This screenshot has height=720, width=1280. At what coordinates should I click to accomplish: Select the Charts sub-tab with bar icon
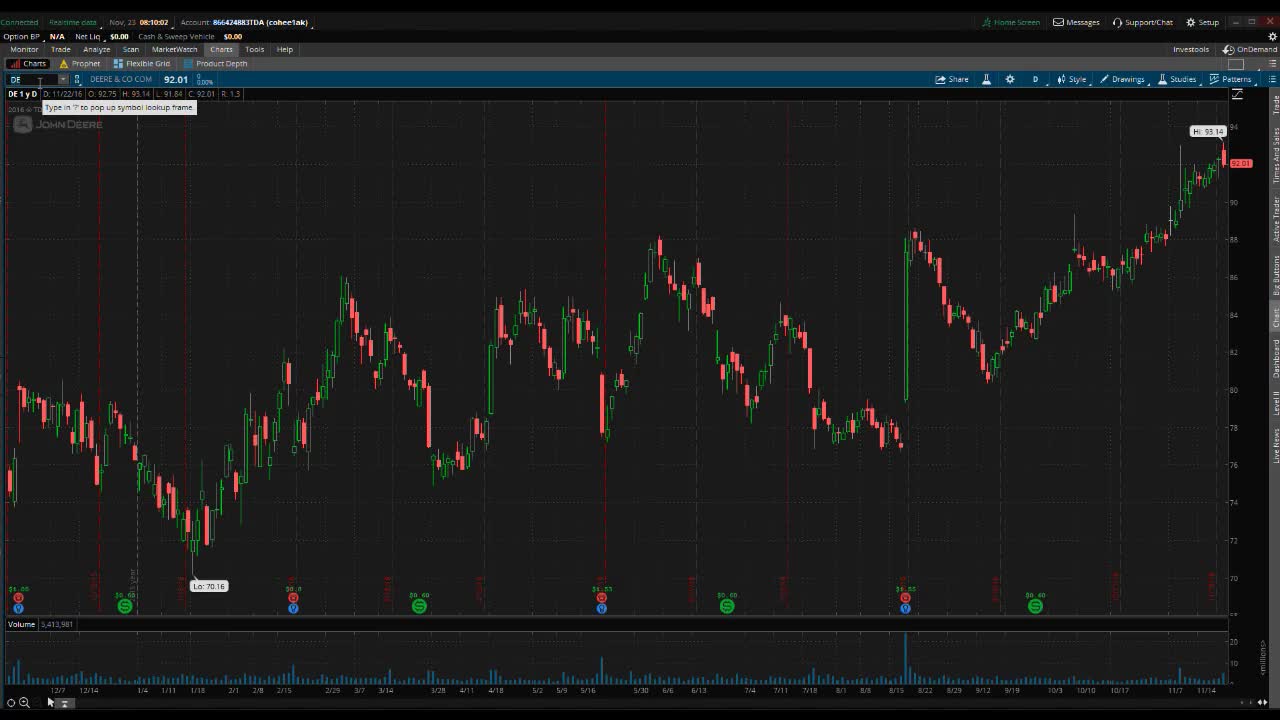click(x=29, y=63)
